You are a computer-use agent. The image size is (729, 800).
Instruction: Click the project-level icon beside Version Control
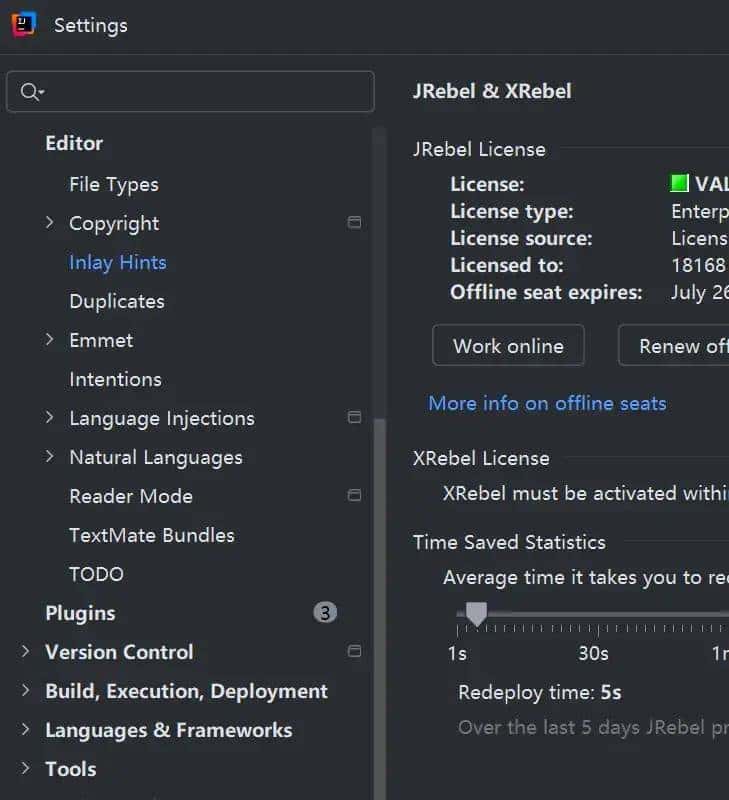[354, 651]
